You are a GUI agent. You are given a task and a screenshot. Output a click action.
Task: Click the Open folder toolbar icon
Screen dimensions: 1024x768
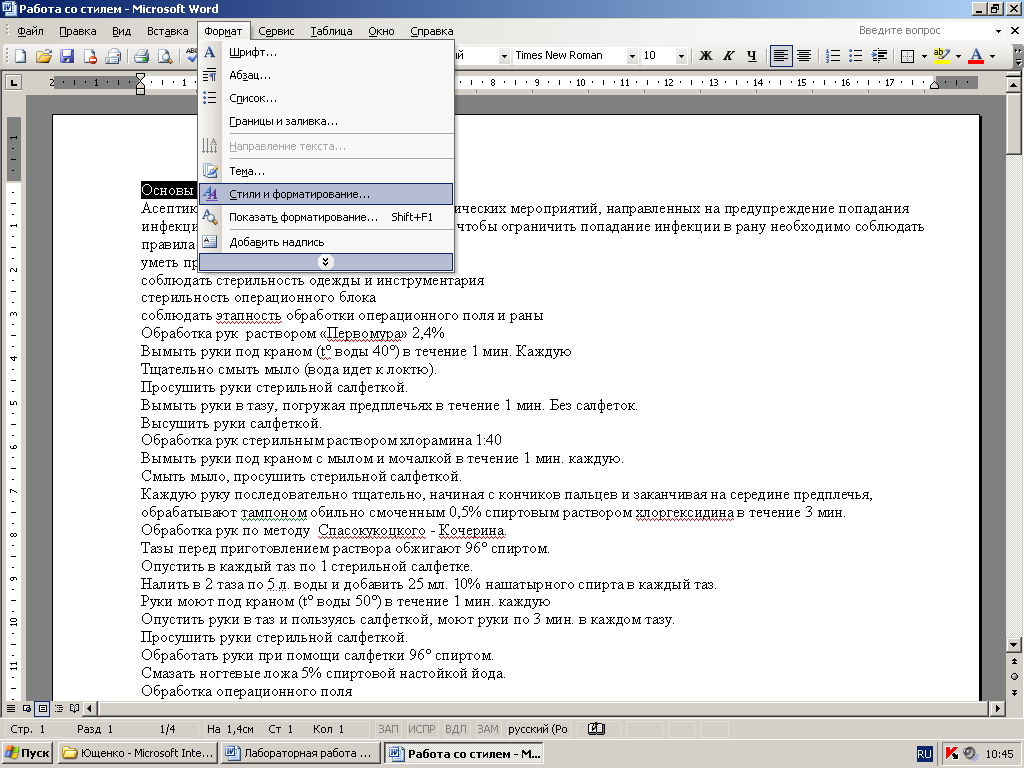pos(44,56)
